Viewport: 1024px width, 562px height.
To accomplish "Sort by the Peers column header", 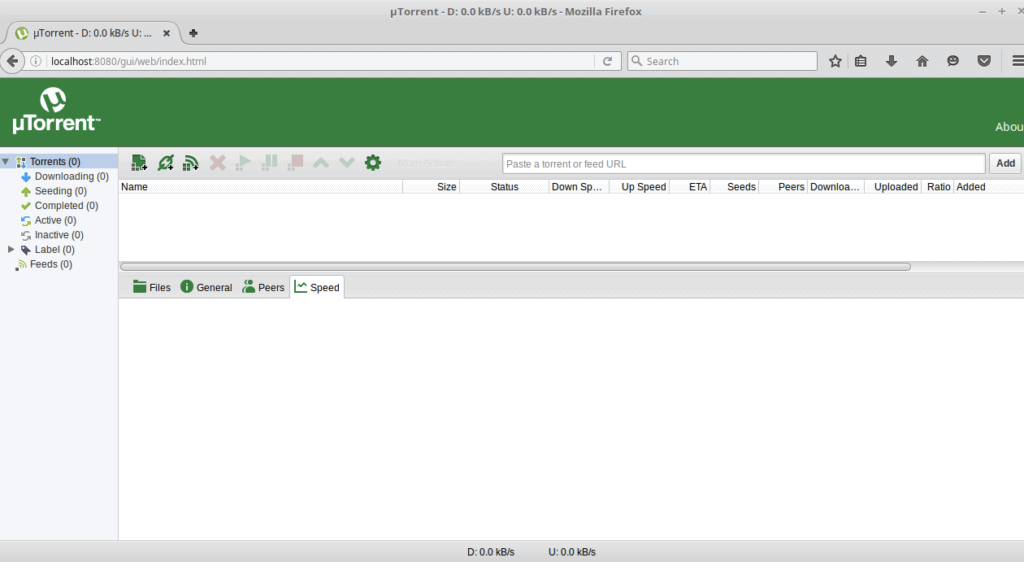I will click(x=783, y=187).
